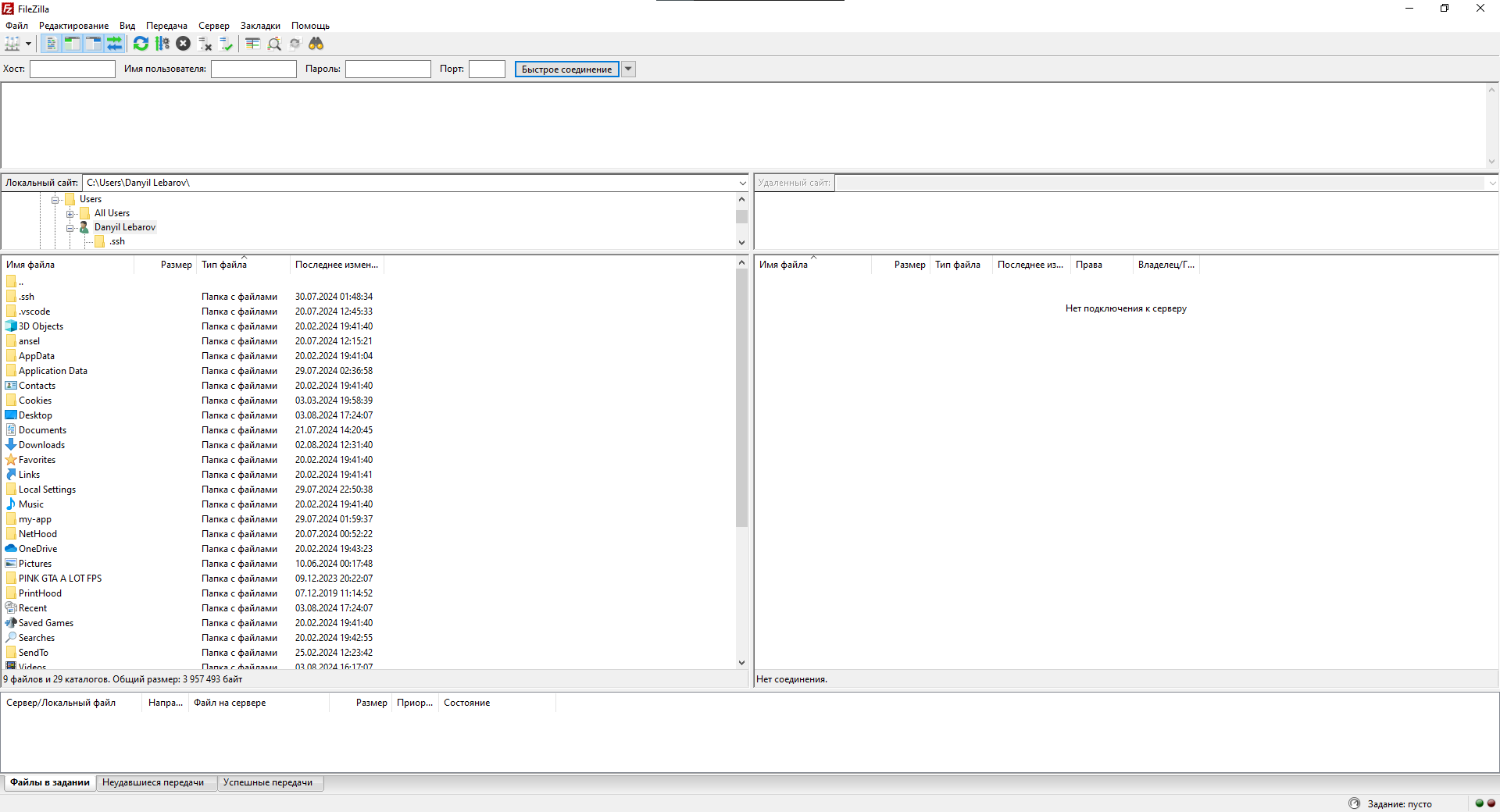
Task: Open the Site Manager icon
Action: point(12,44)
